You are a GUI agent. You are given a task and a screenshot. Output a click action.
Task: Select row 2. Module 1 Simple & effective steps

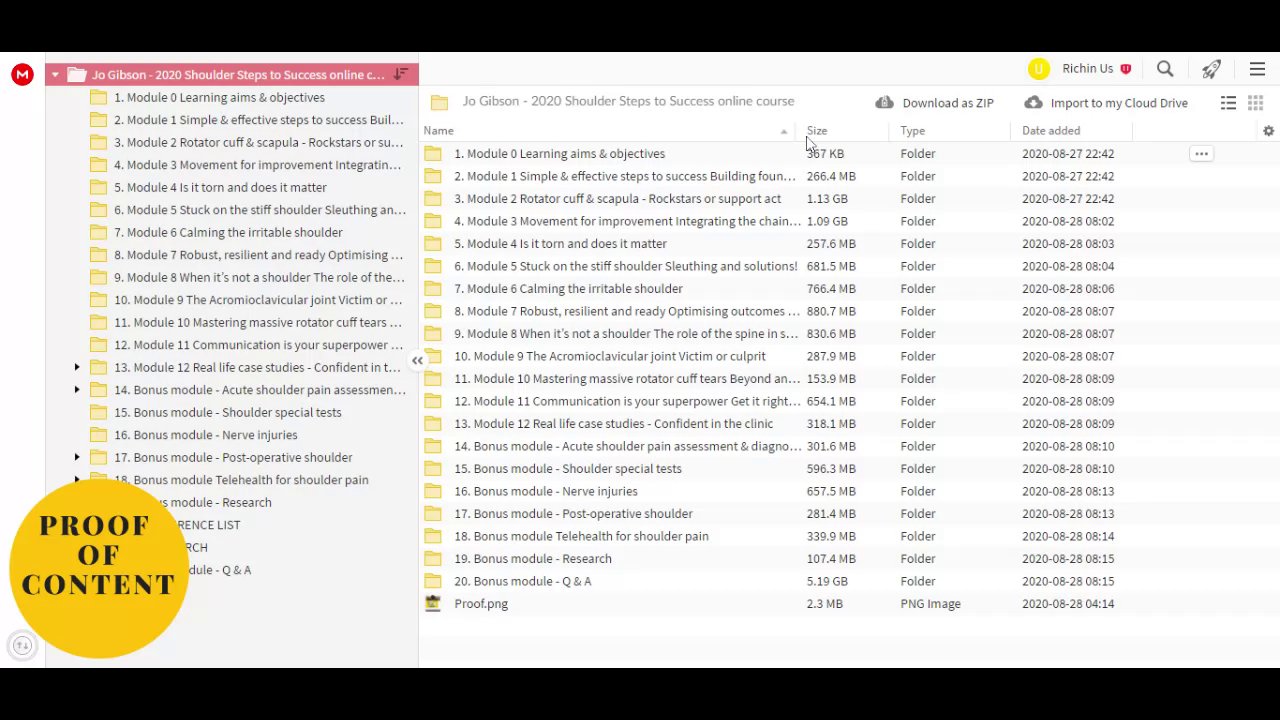(x=848, y=176)
